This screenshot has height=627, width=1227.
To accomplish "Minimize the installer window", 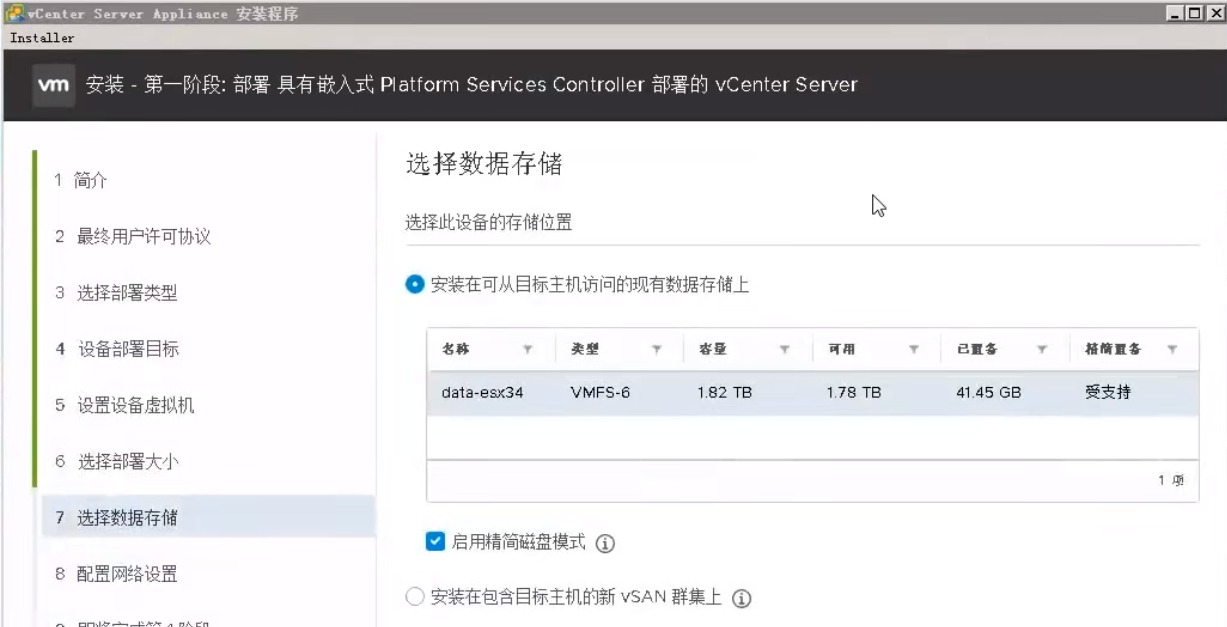I will click(1175, 13).
